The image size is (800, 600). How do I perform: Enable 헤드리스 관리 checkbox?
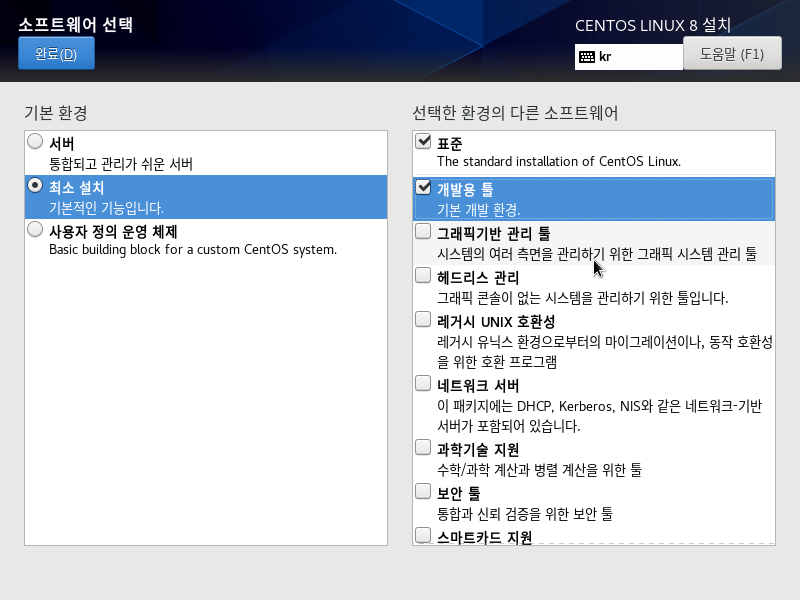point(423,275)
